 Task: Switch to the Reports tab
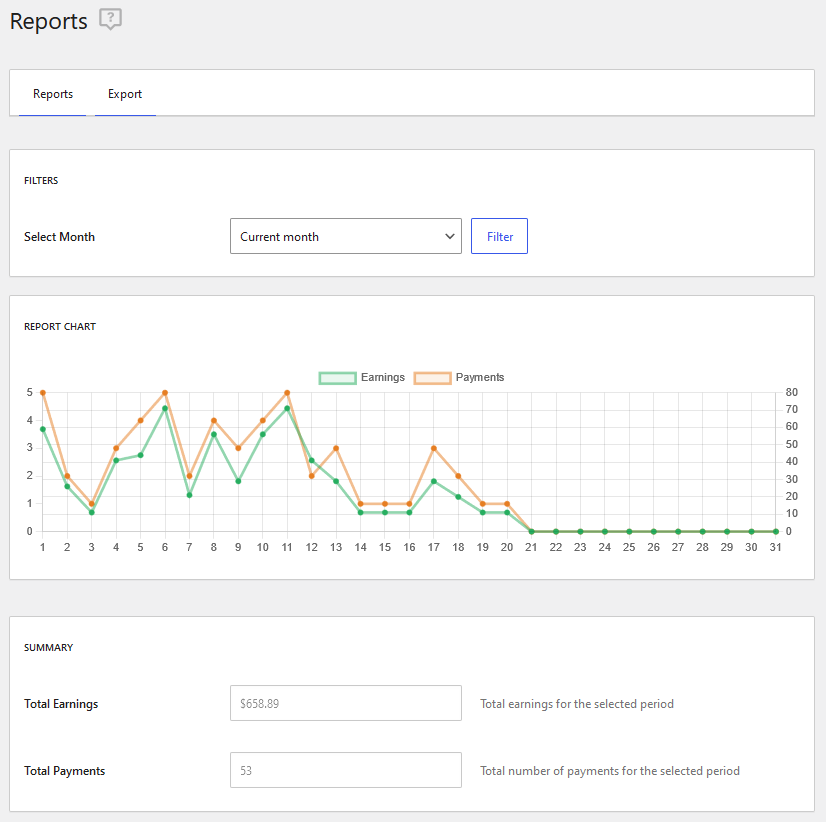(53, 94)
